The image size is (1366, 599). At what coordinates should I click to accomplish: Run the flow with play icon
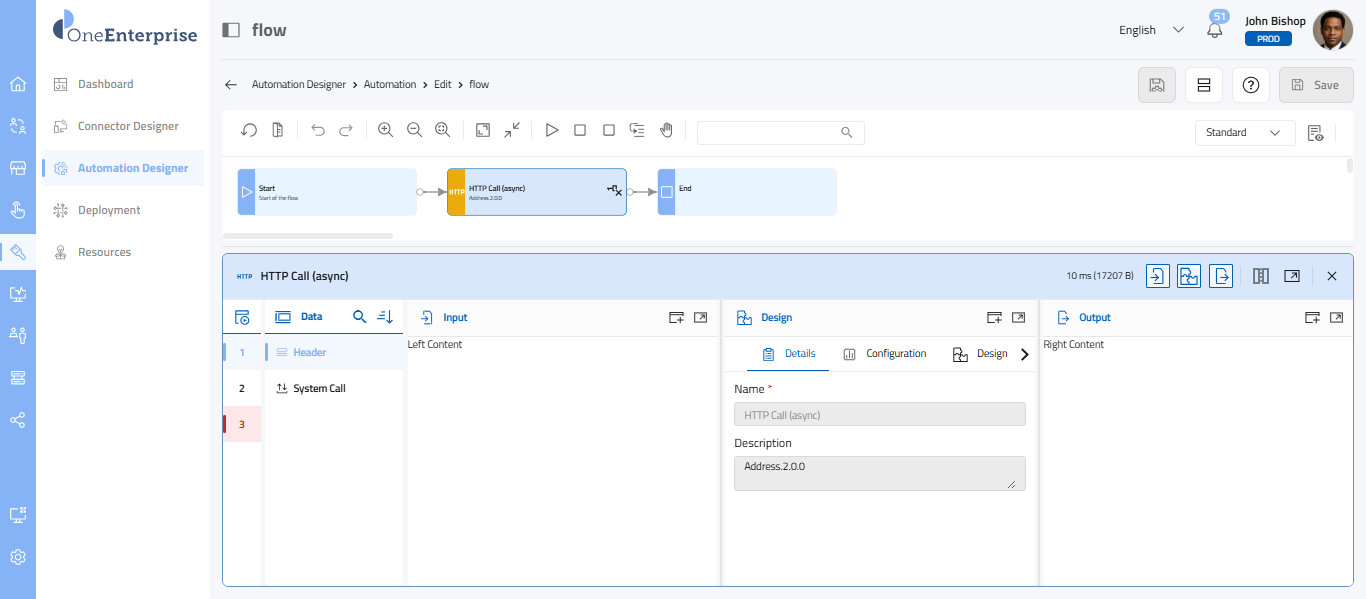click(x=551, y=130)
